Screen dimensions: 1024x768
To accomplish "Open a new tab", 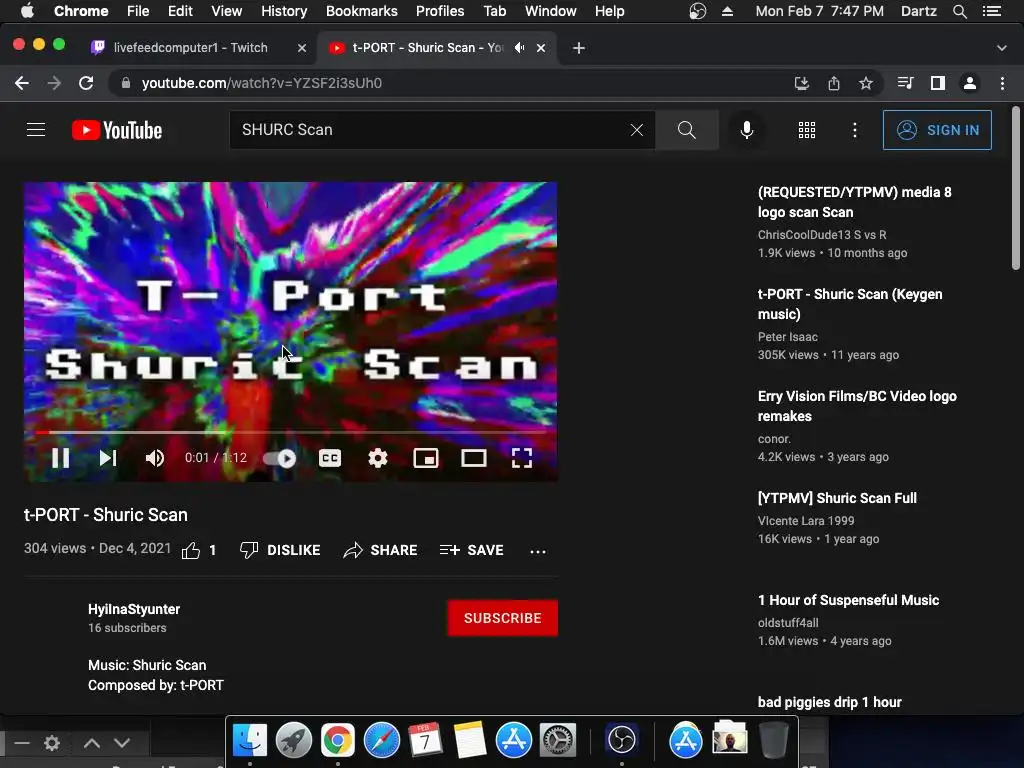I will coord(579,48).
